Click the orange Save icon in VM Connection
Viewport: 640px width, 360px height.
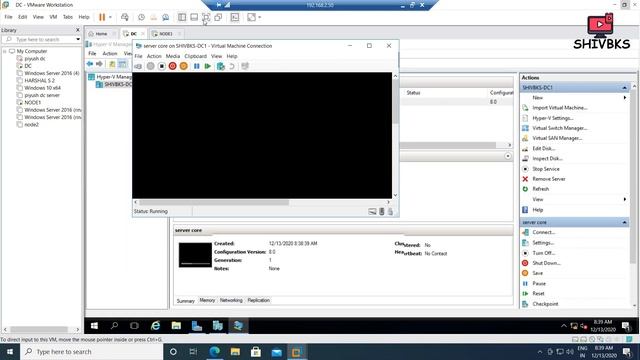pos(184,66)
